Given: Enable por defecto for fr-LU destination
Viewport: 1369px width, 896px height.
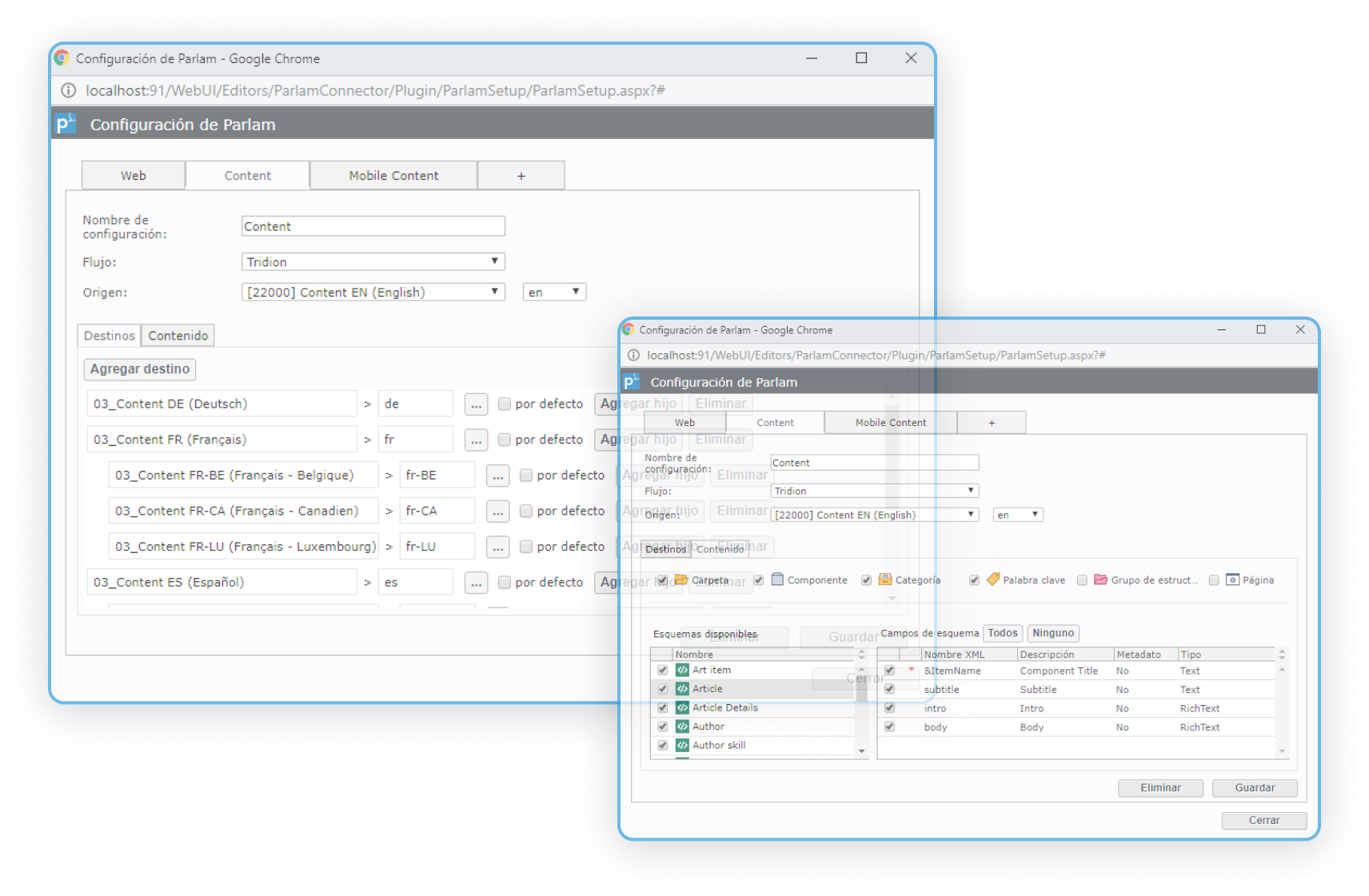Looking at the screenshot, I should pyautogui.click(x=526, y=546).
